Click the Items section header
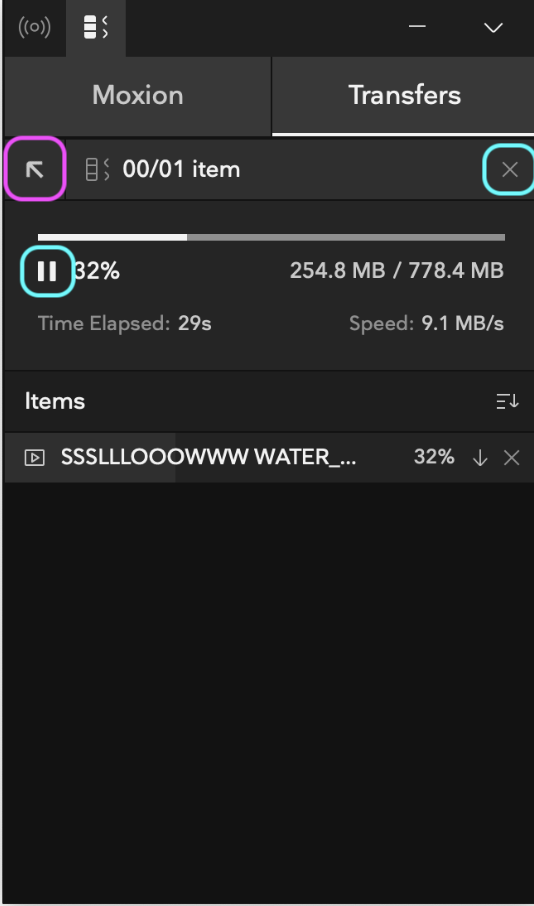534x906 pixels. click(55, 401)
